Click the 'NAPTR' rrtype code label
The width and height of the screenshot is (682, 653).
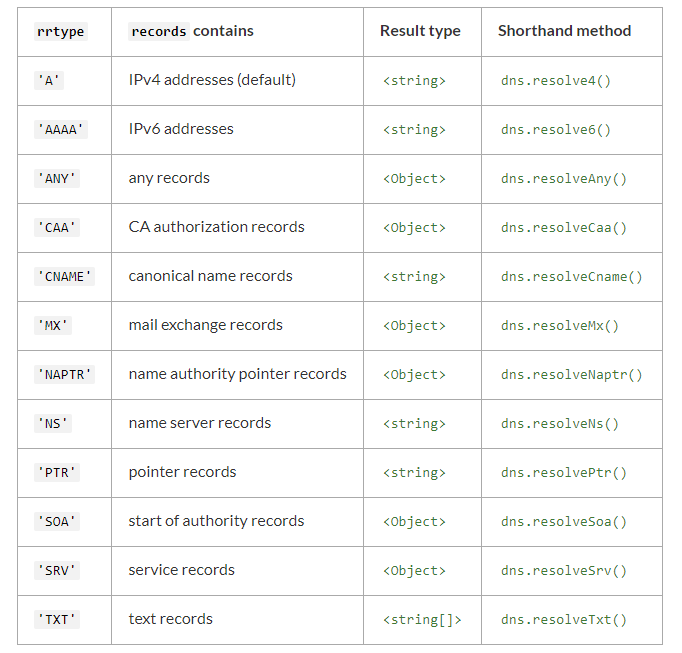tap(64, 375)
